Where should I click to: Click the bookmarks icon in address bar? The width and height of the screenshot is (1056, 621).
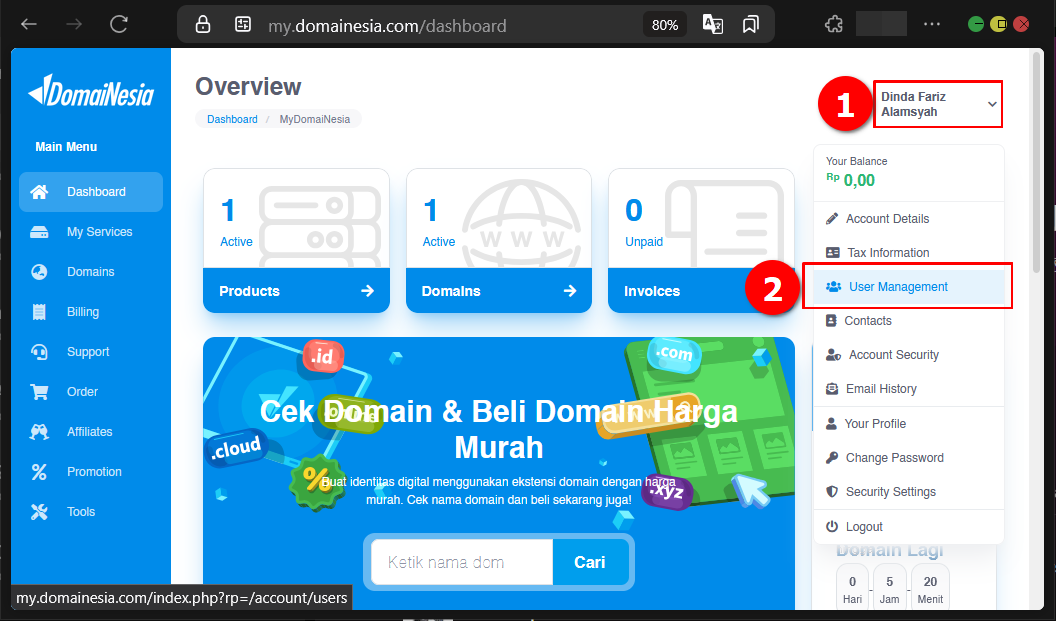click(750, 25)
